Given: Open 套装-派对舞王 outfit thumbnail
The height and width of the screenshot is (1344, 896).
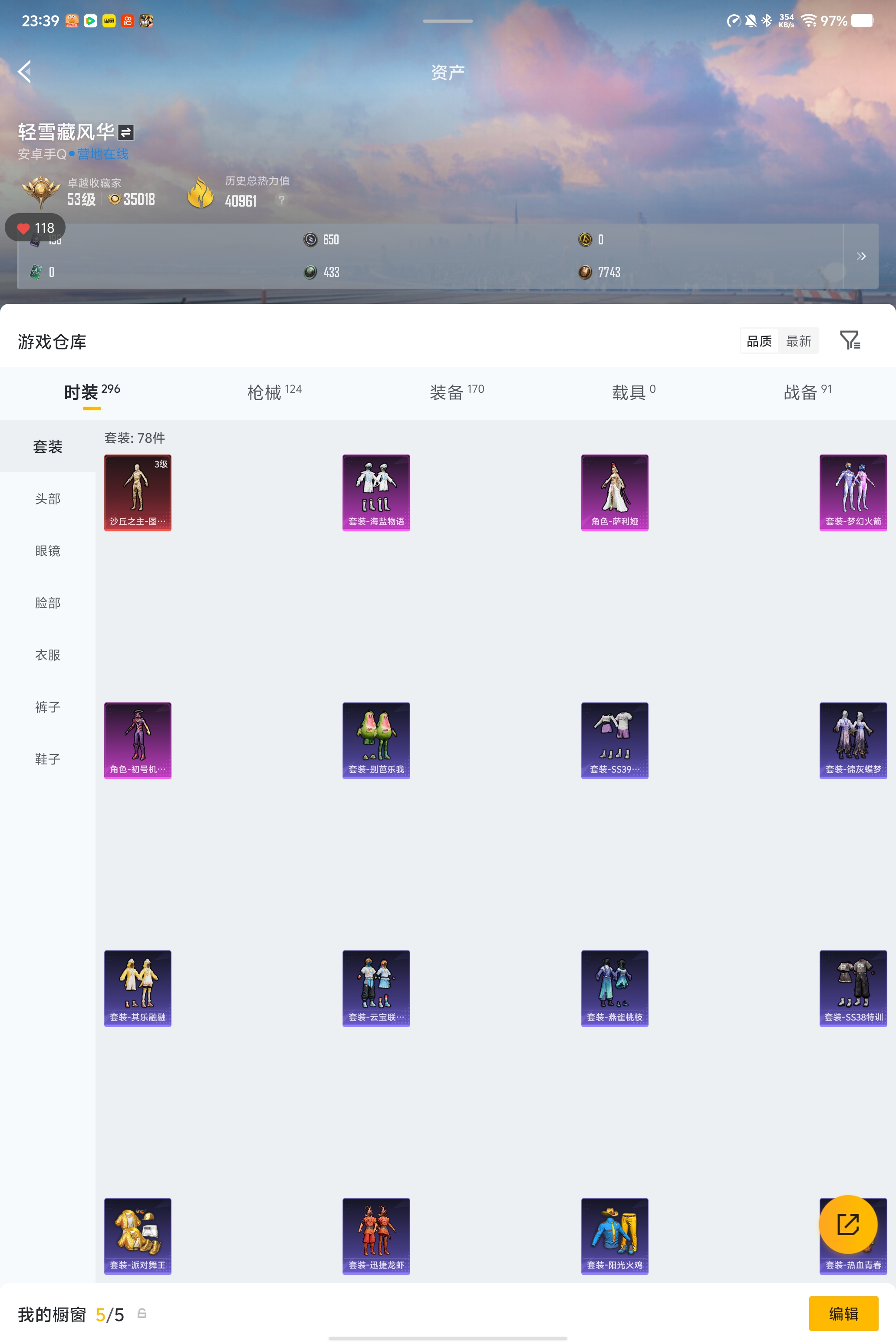Looking at the screenshot, I should point(138,1237).
